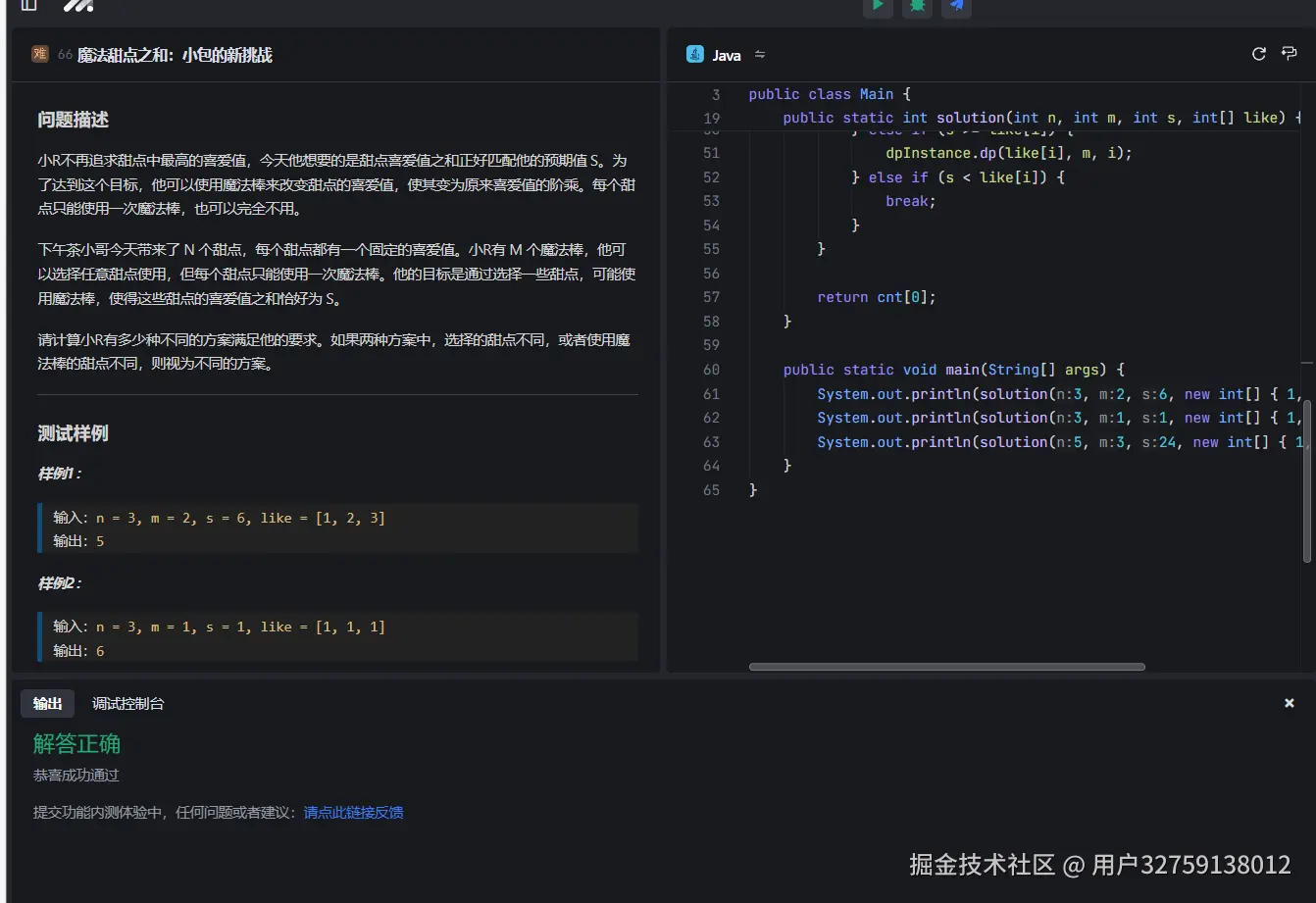Image resolution: width=1316 pixels, height=903 pixels.
Task: Click the 'public class Main {' line
Action: coord(830,94)
